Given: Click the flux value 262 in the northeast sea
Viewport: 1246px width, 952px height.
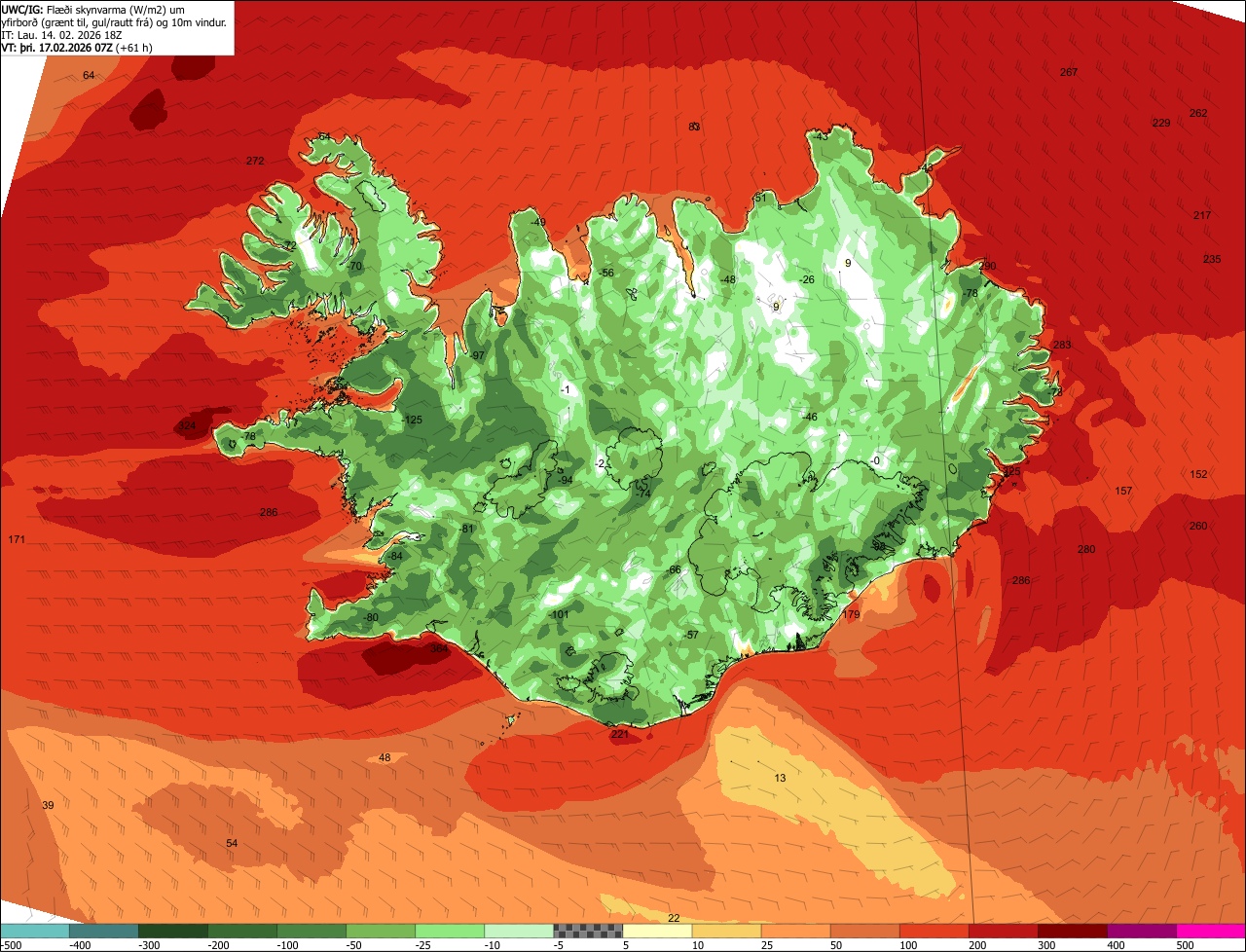Looking at the screenshot, I should pyautogui.click(x=1198, y=113).
